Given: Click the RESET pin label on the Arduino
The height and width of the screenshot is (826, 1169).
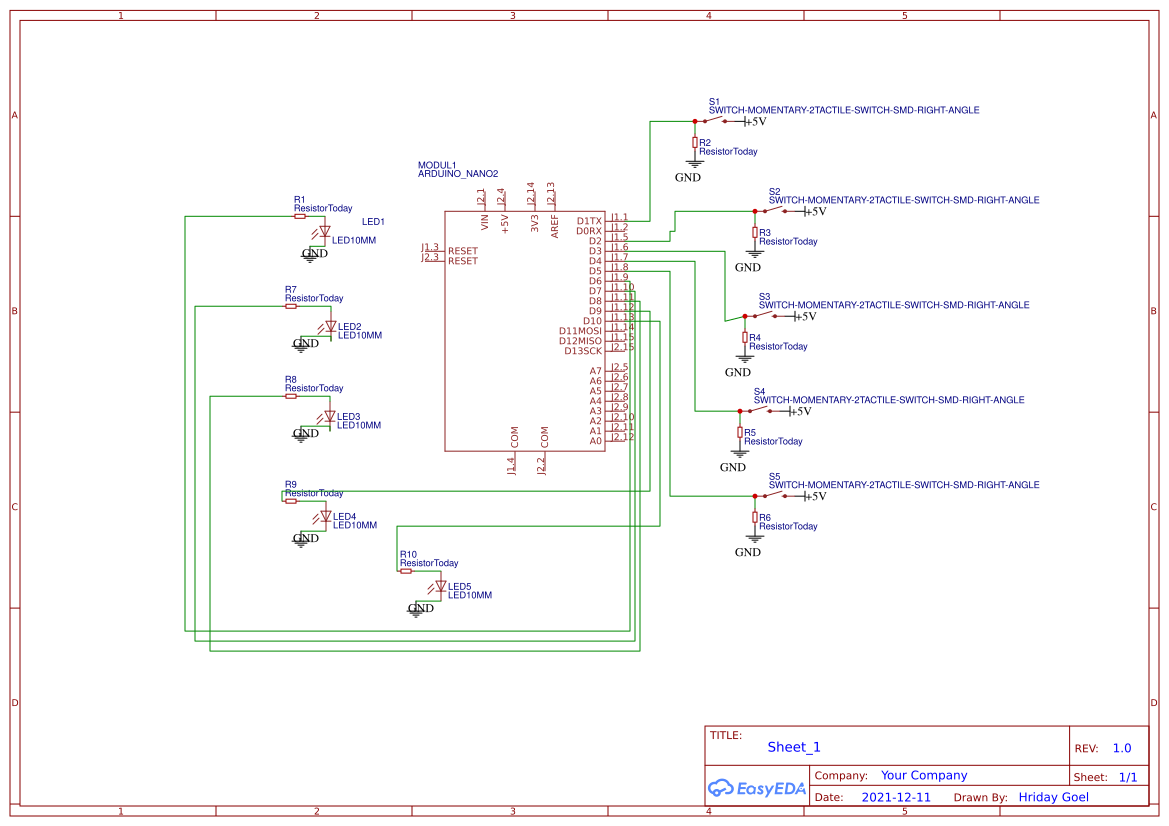Looking at the screenshot, I should [463, 249].
